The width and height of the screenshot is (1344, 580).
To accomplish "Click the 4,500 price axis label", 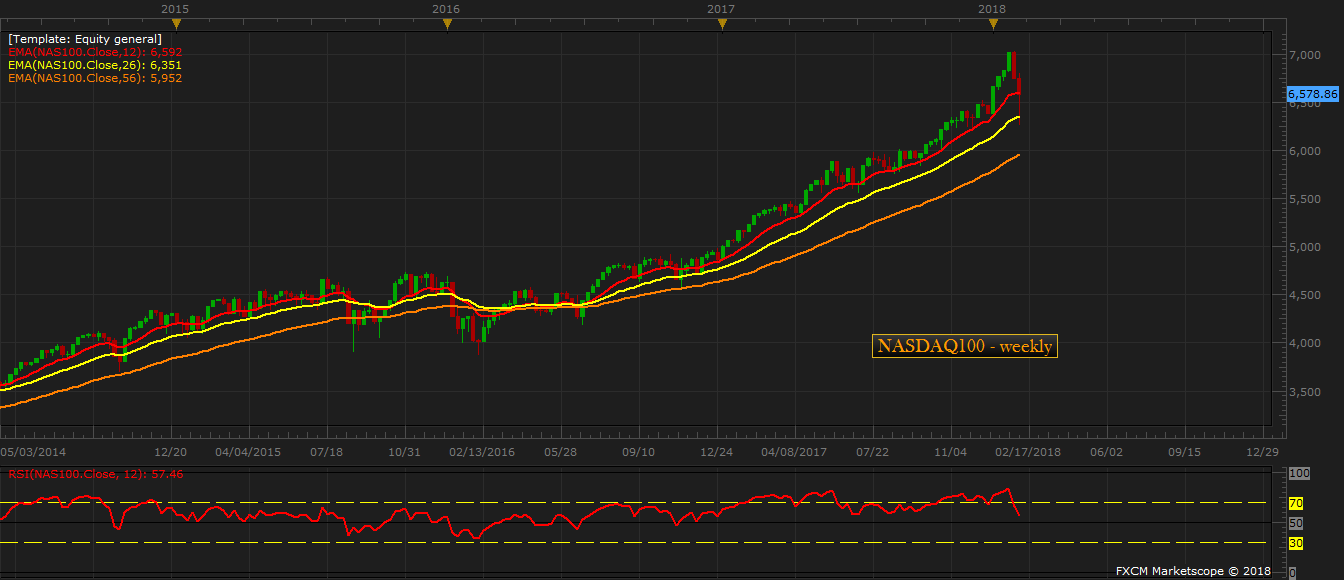I will click(x=1304, y=295).
